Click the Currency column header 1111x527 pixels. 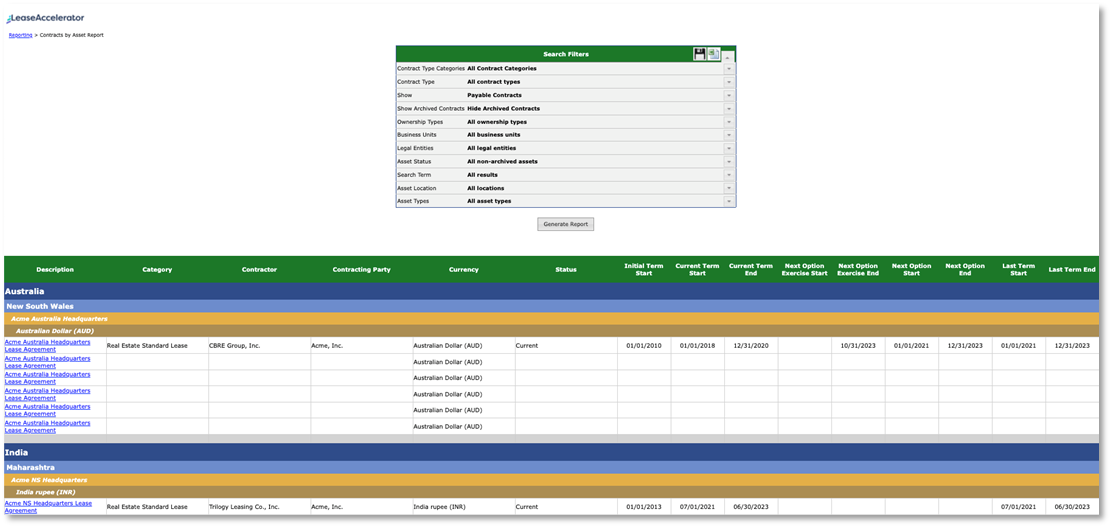(463, 269)
